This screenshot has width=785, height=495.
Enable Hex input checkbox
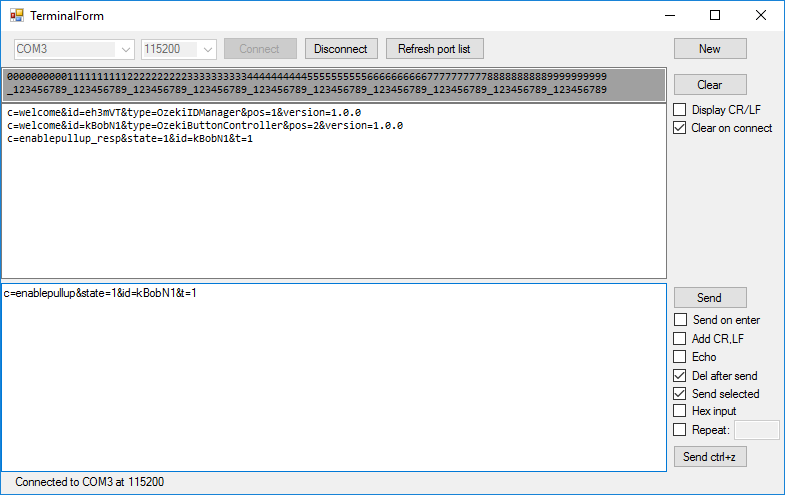[x=680, y=411]
